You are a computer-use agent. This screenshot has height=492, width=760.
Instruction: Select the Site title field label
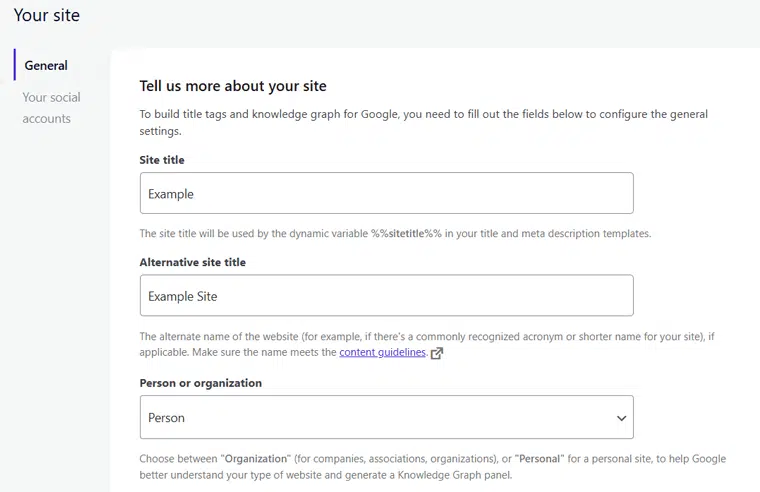click(162, 160)
